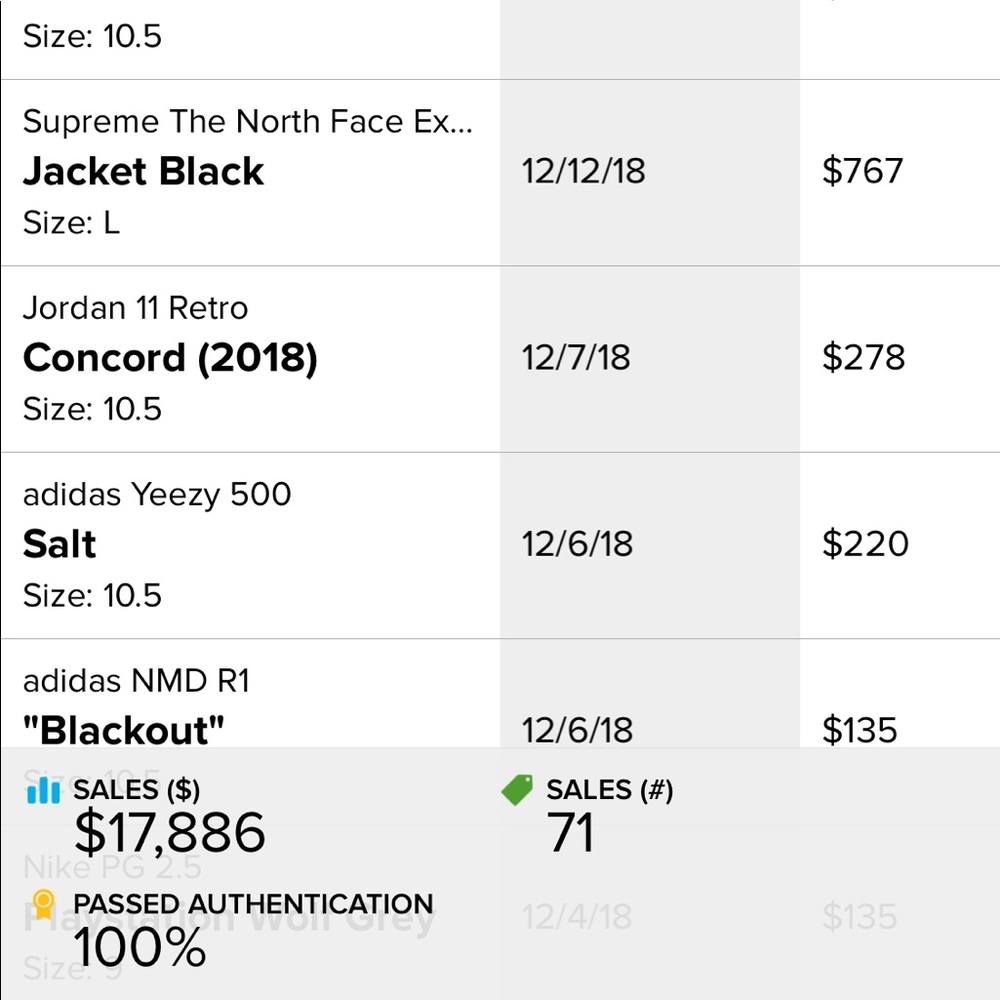1000x1000 pixels.
Task: Tap the $17,886 total sales figure
Action: click(x=170, y=833)
